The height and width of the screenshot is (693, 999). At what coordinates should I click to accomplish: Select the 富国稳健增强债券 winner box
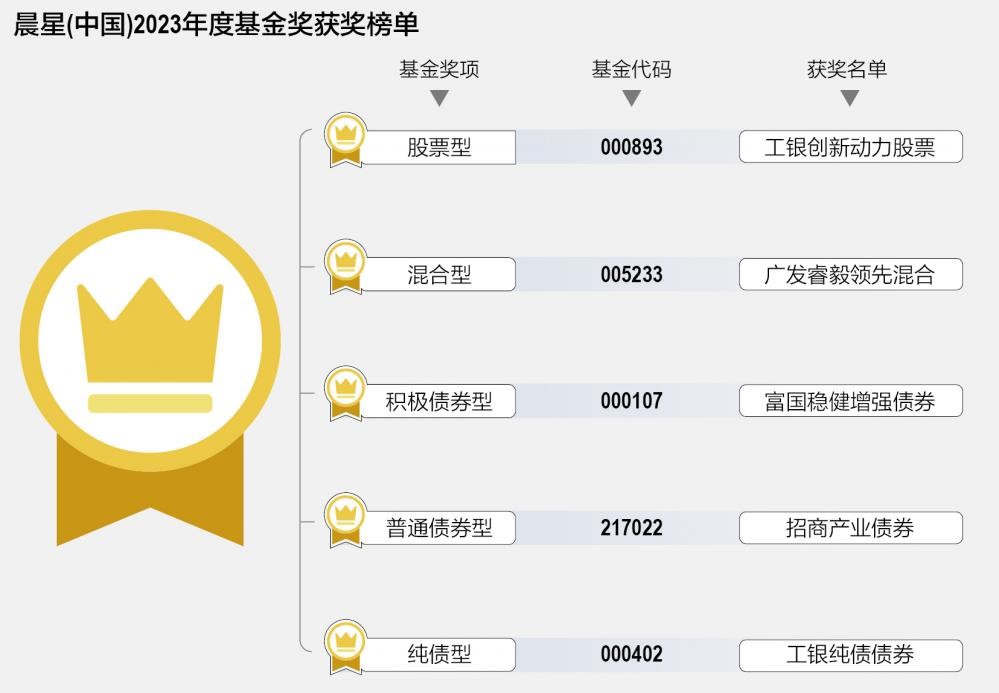(x=851, y=401)
